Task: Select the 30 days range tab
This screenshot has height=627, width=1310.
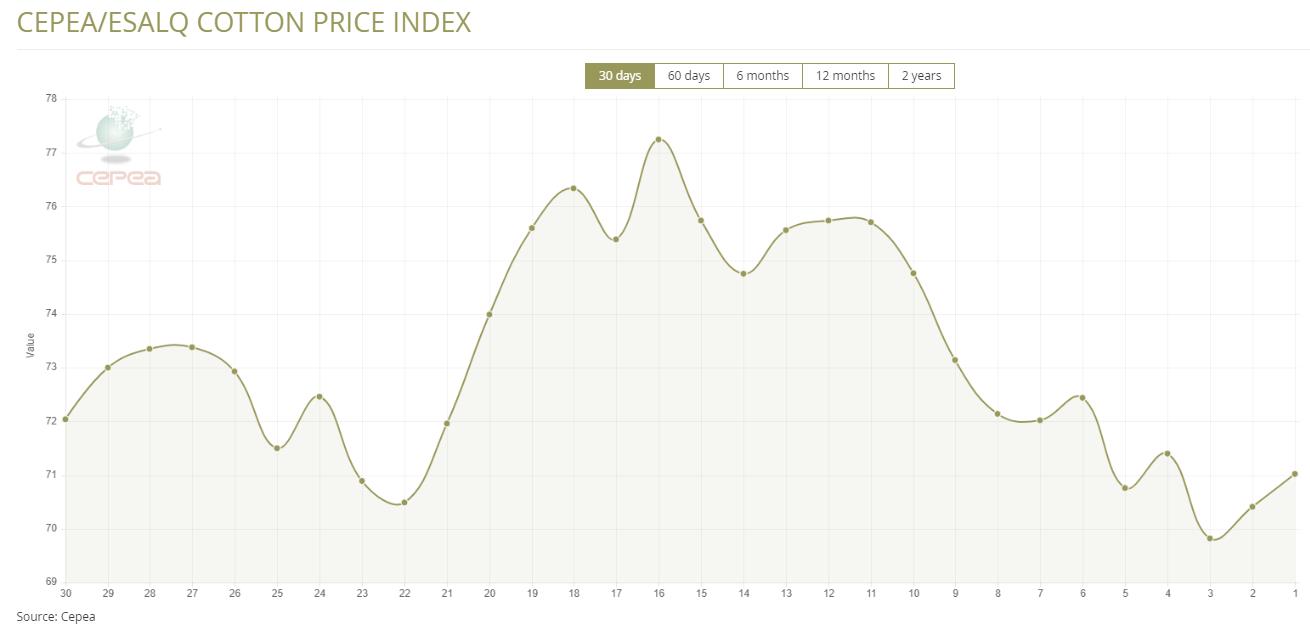Action: click(620, 76)
